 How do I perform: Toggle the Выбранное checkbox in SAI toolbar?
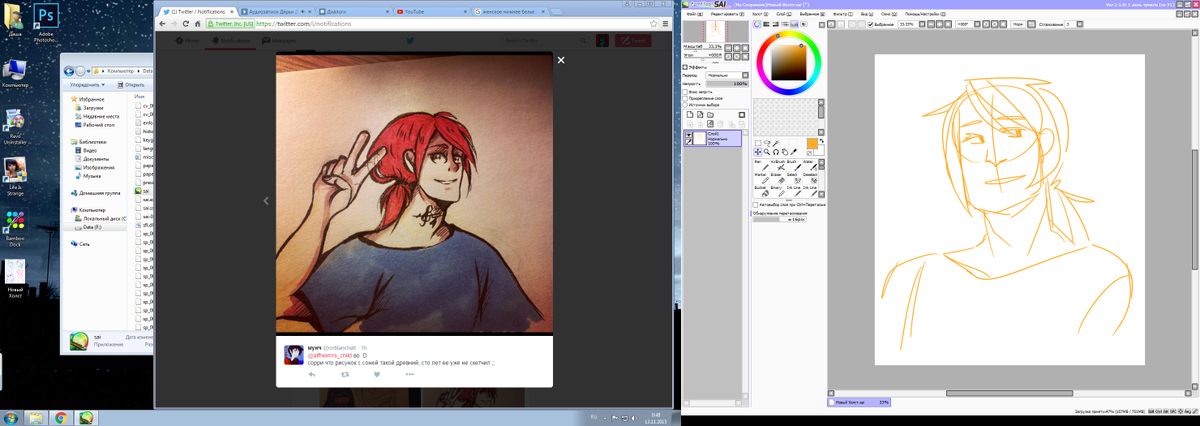(871, 24)
